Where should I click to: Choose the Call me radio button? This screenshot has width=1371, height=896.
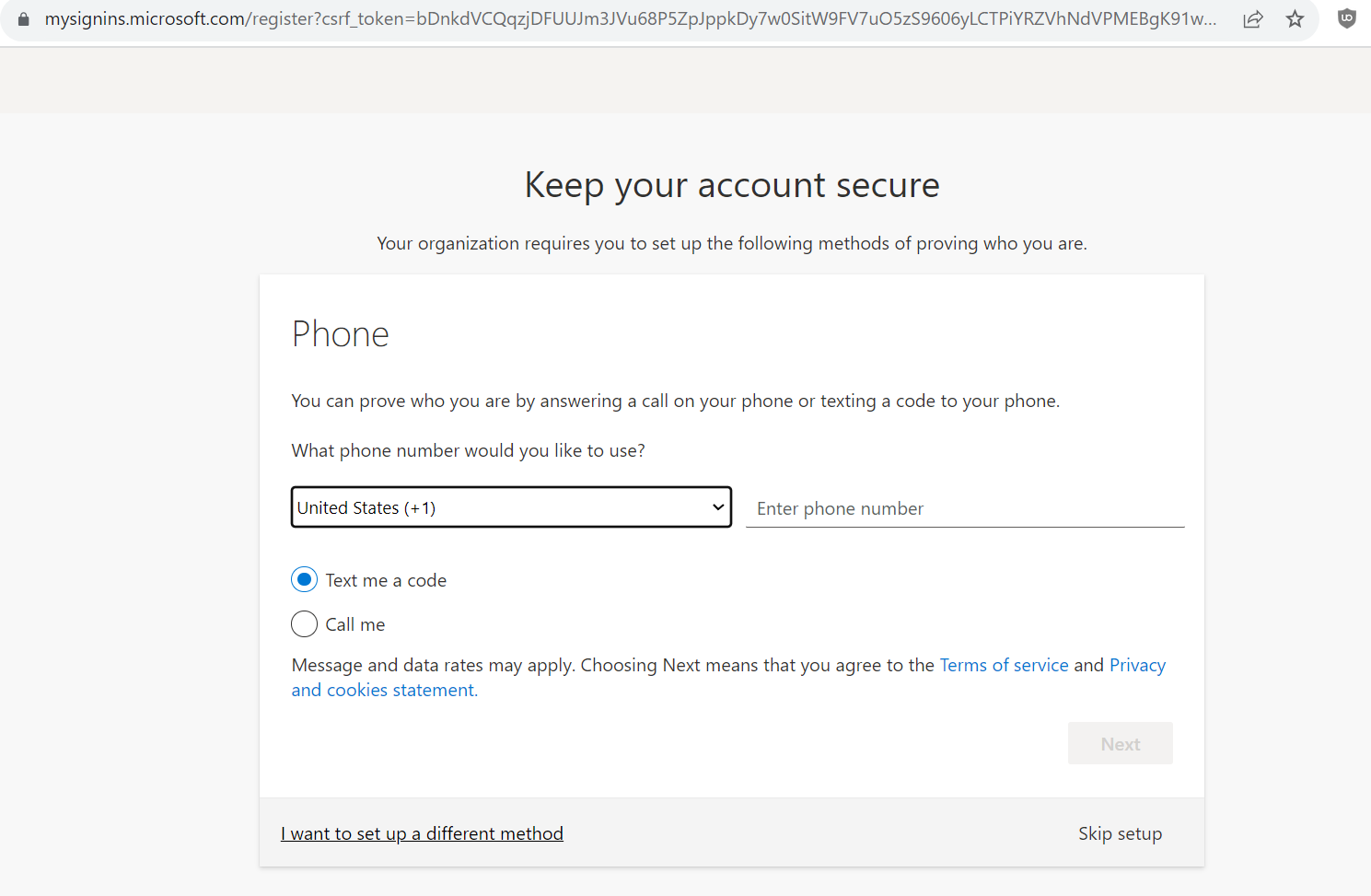[305, 624]
